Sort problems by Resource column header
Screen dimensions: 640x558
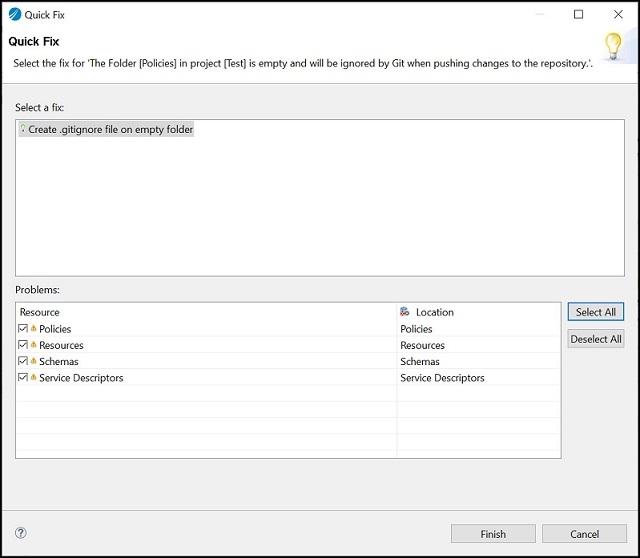pyautogui.click(x=40, y=312)
